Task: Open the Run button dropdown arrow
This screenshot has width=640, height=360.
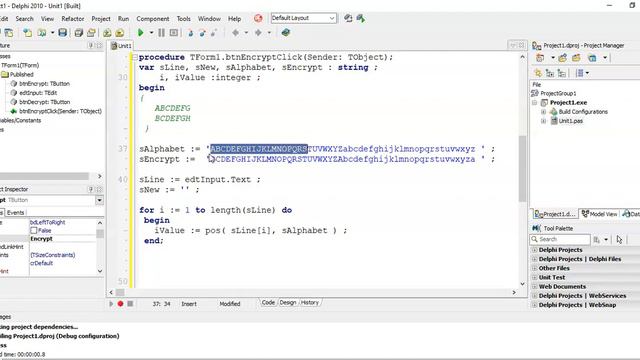Action: point(151,33)
